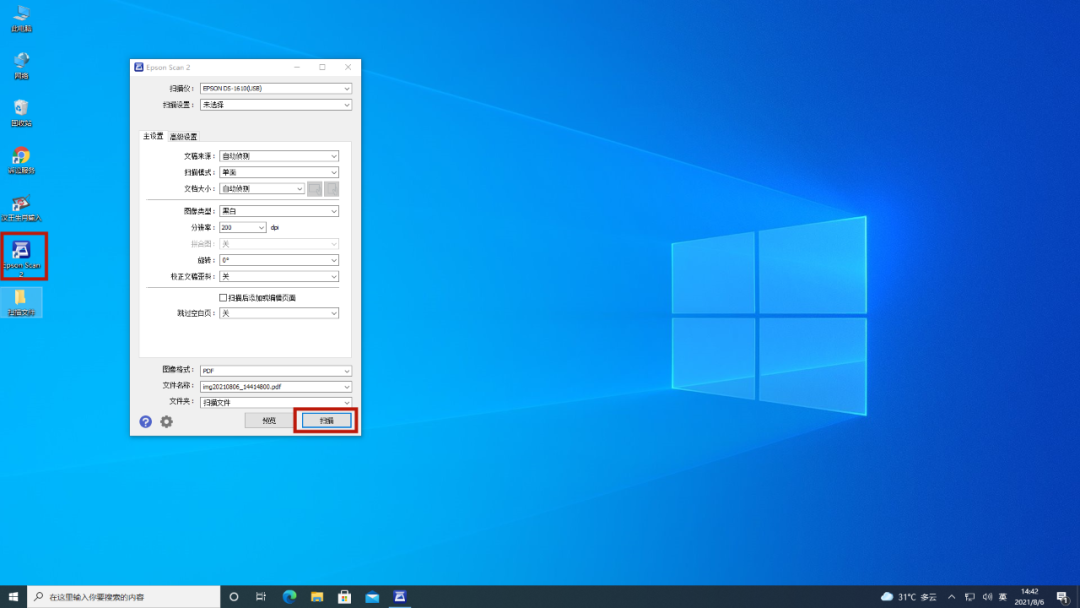This screenshot has height=608, width=1080.
Task: Focus the taskbar search box
Action: 124,596
